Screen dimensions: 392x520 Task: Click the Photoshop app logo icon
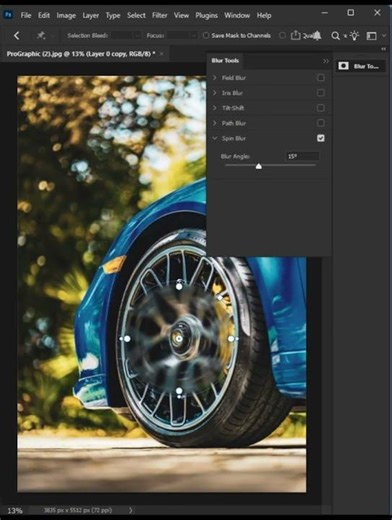click(x=8, y=15)
